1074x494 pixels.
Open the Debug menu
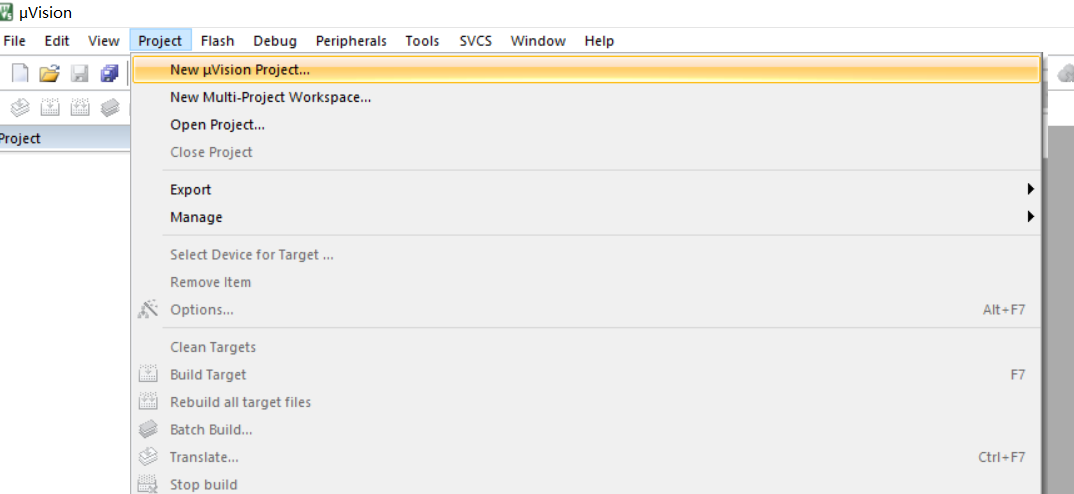tap(275, 41)
